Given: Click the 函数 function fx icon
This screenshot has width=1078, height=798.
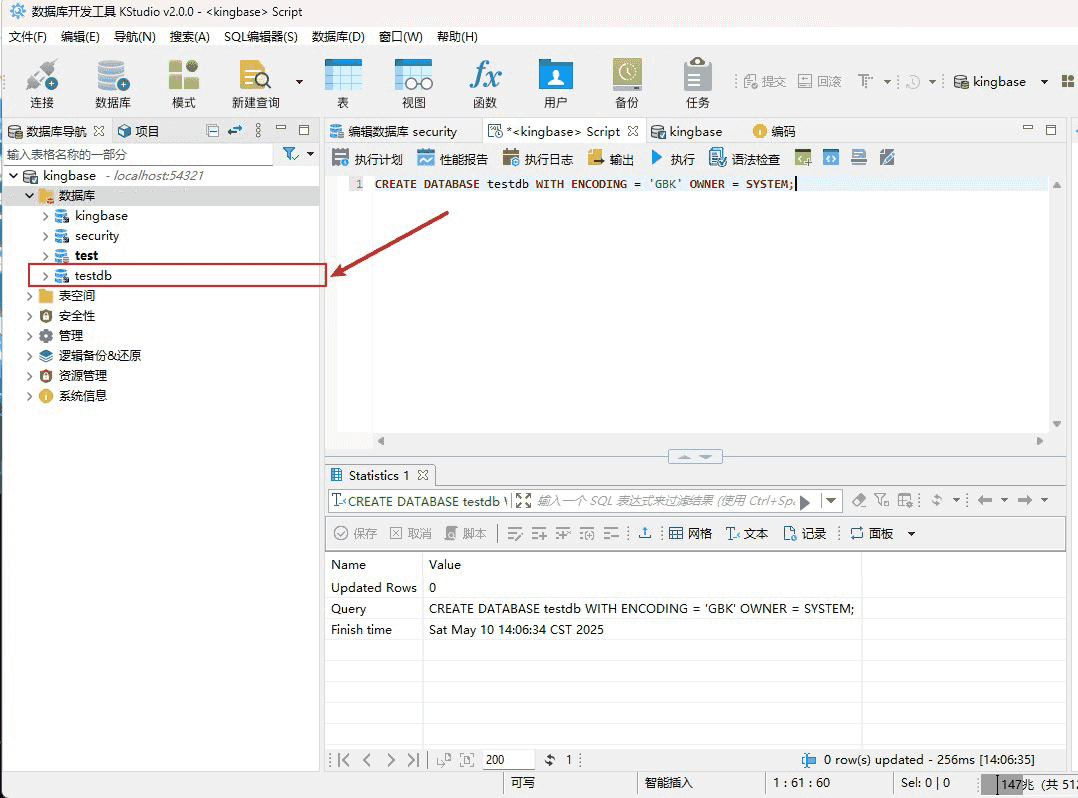Looking at the screenshot, I should [485, 83].
